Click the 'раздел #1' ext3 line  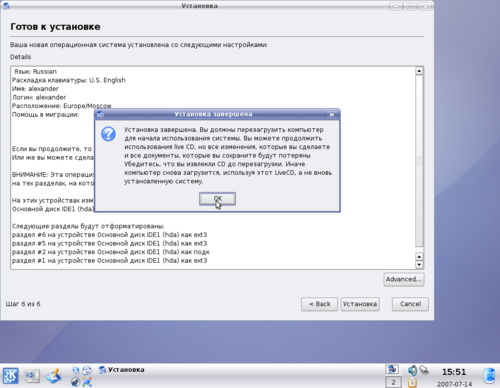109,261
